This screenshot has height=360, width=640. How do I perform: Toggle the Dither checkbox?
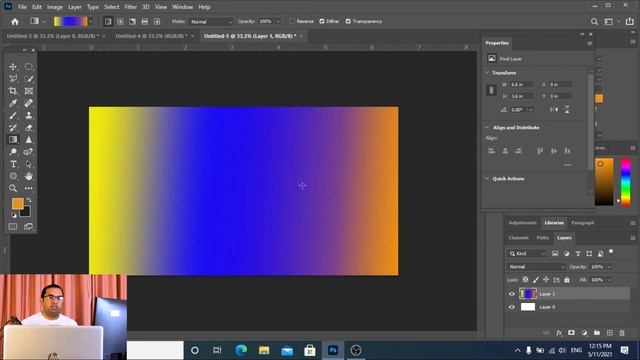322,21
